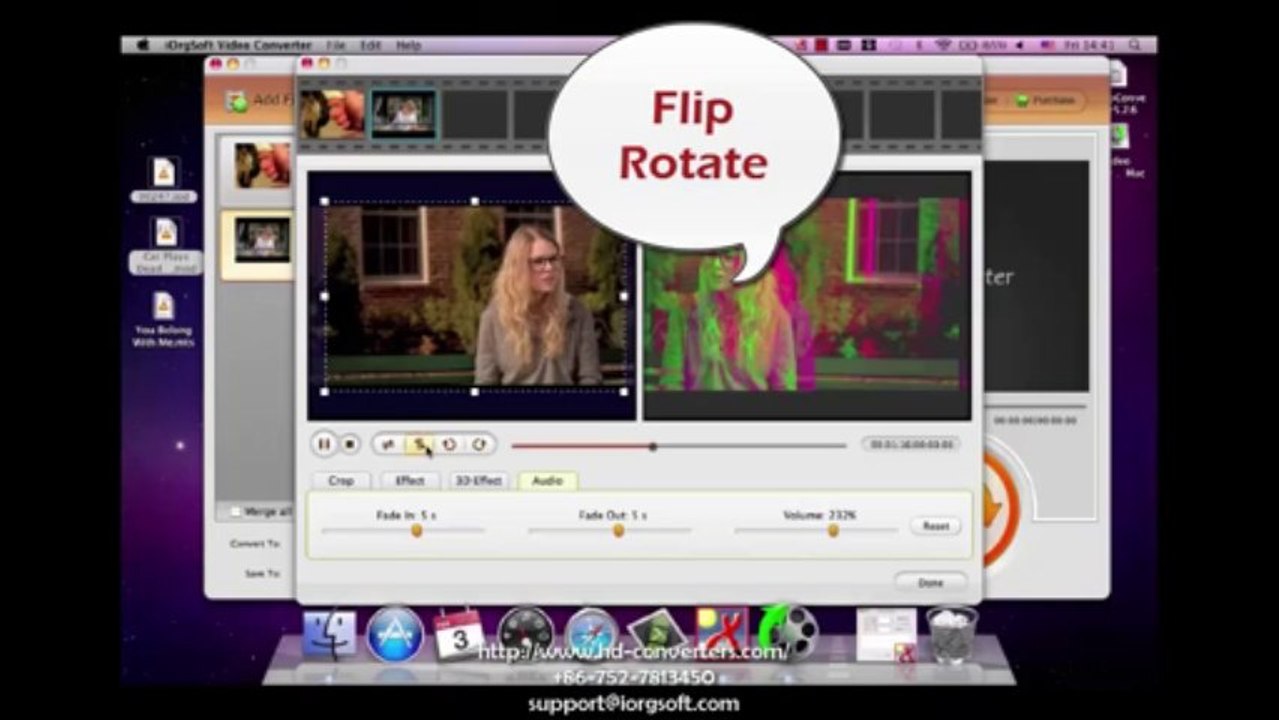Screen dimensions: 1279x720
Task: Open Safari from the Dock
Action: 592,635
